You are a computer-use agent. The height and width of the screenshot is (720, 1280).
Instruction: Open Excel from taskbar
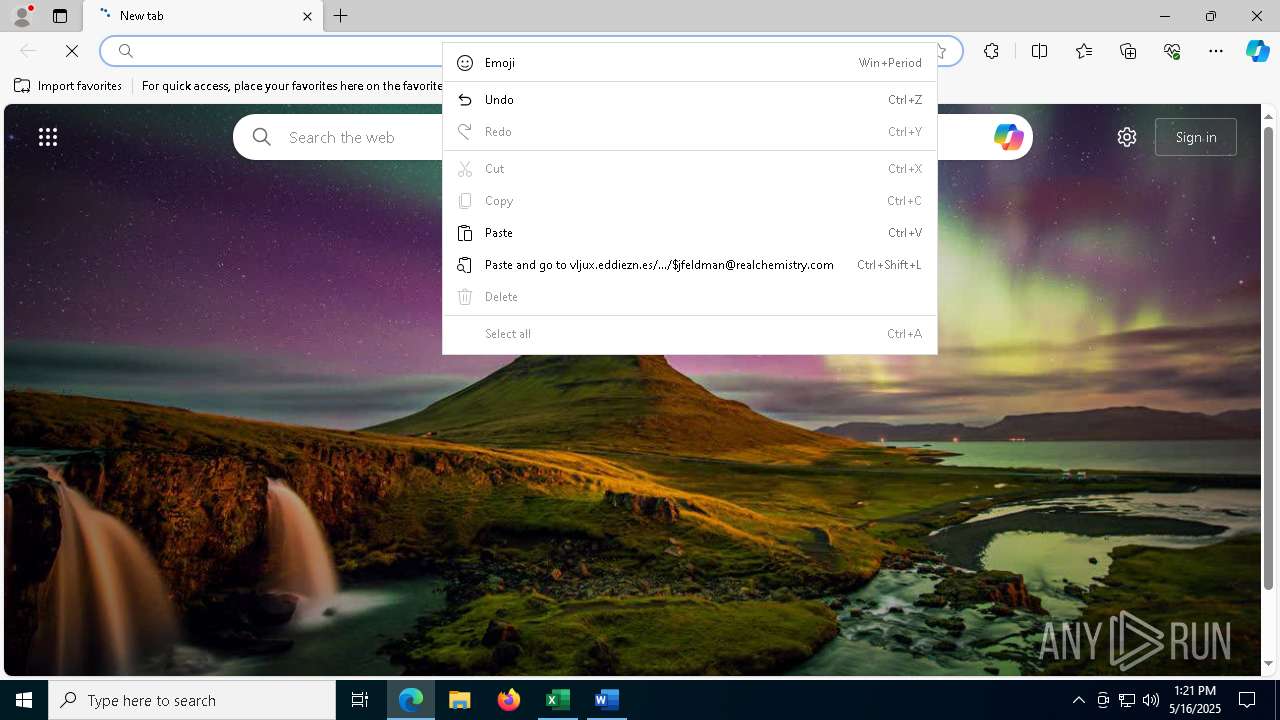click(x=557, y=700)
